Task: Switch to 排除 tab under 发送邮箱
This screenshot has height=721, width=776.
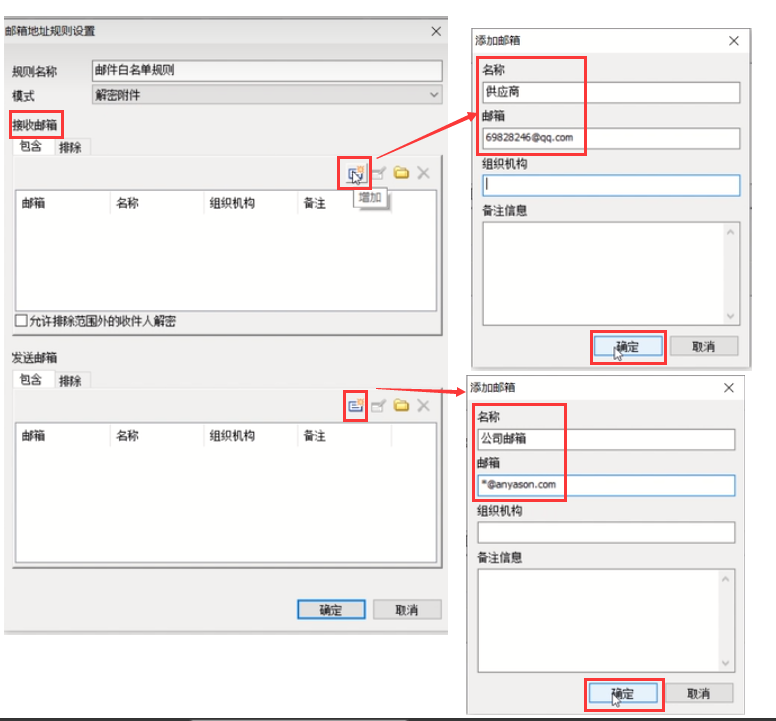Action: coord(70,381)
